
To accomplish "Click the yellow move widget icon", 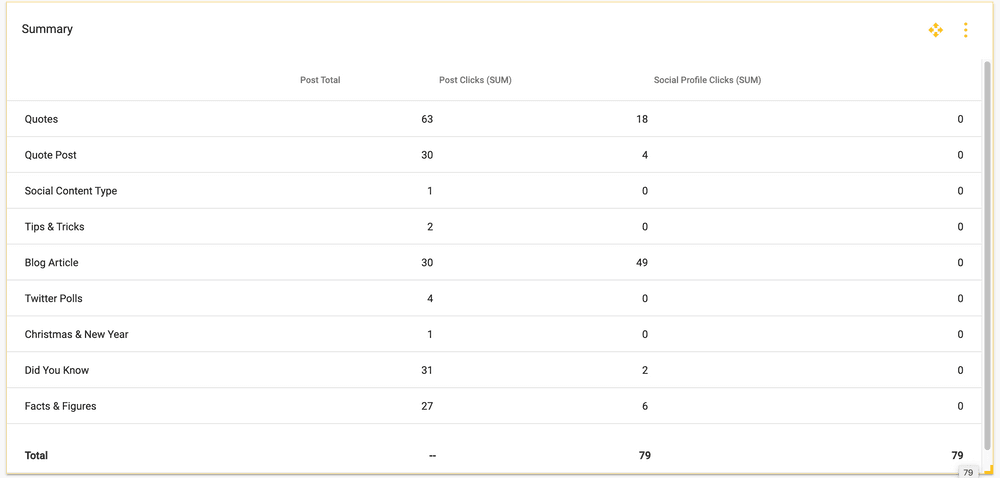I will click(x=935, y=30).
